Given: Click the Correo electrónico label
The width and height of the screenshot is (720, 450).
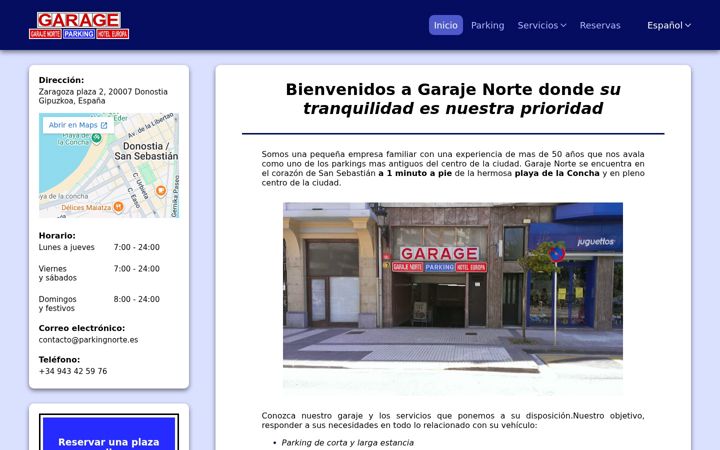Looking at the screenshot, I should [82, 328].
